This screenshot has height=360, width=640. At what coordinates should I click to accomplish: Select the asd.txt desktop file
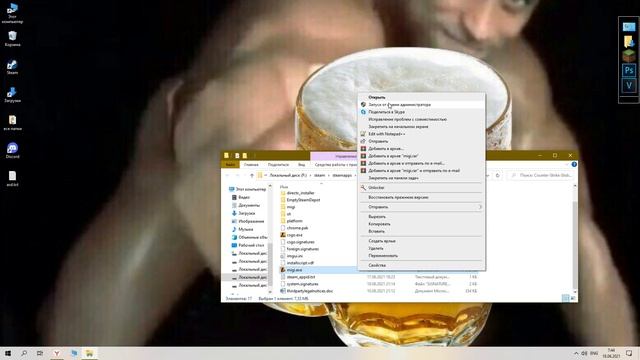pyautogui.click(x=12, y=179)
